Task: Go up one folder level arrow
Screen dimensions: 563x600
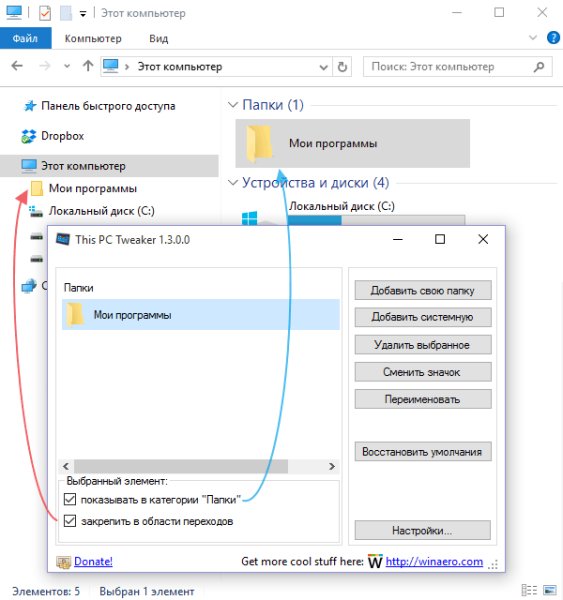Action: (x=88, y=66)
